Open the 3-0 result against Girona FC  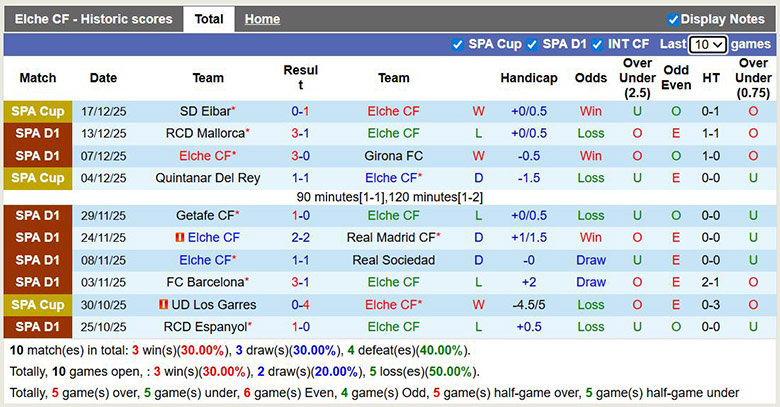[300, 156]
